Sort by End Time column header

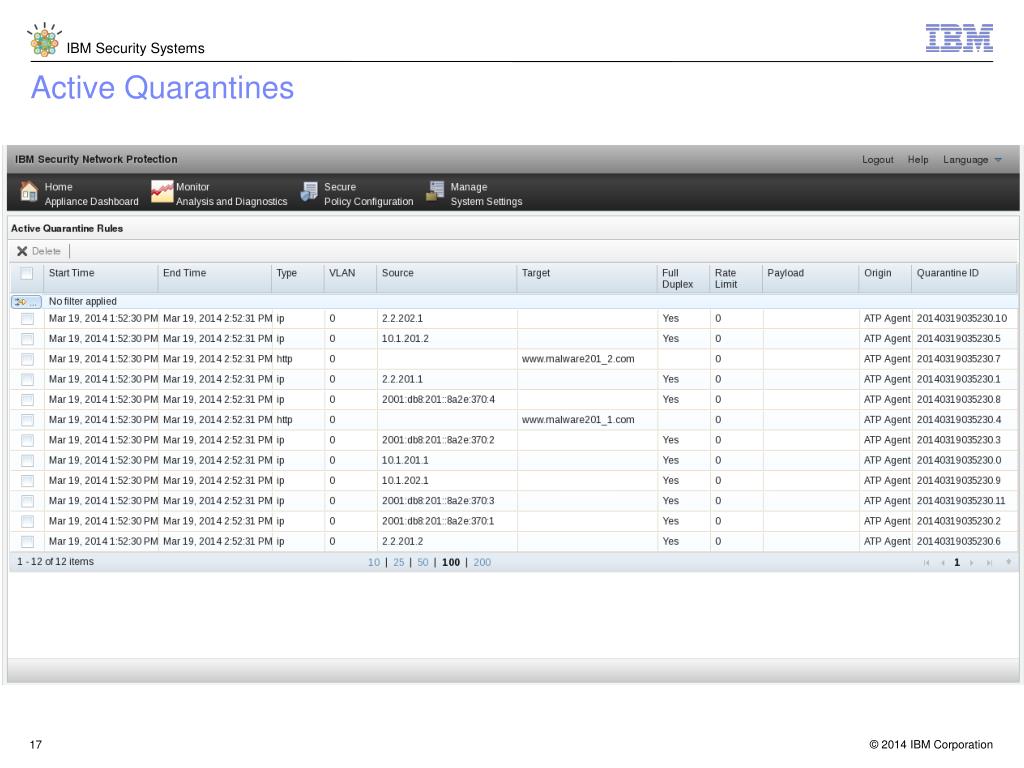pyautogui.click(x=215, y=278)
